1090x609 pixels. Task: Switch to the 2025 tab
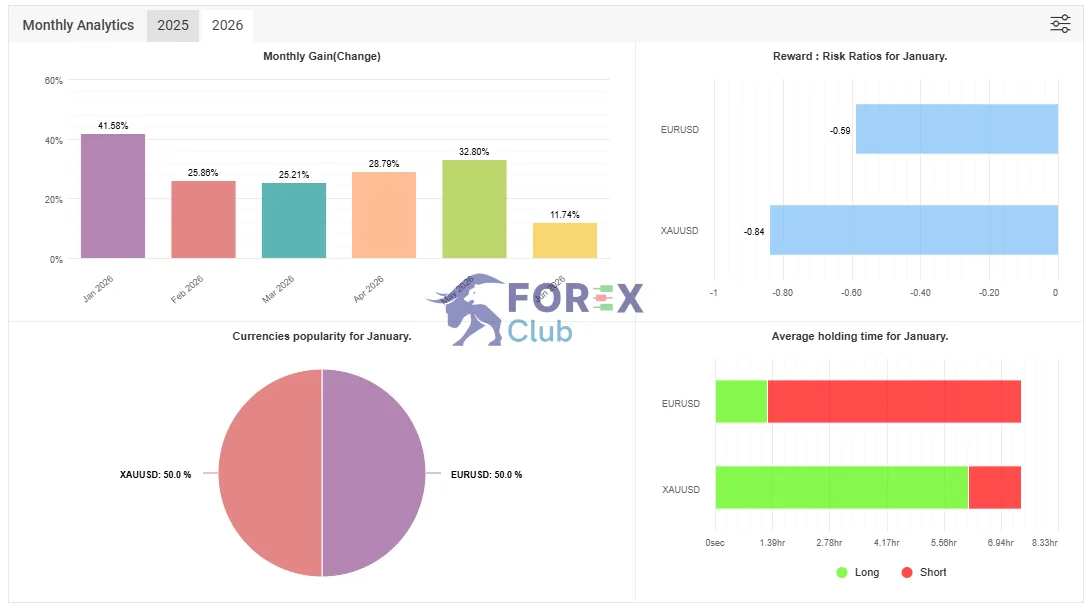[x=172, y=26]
